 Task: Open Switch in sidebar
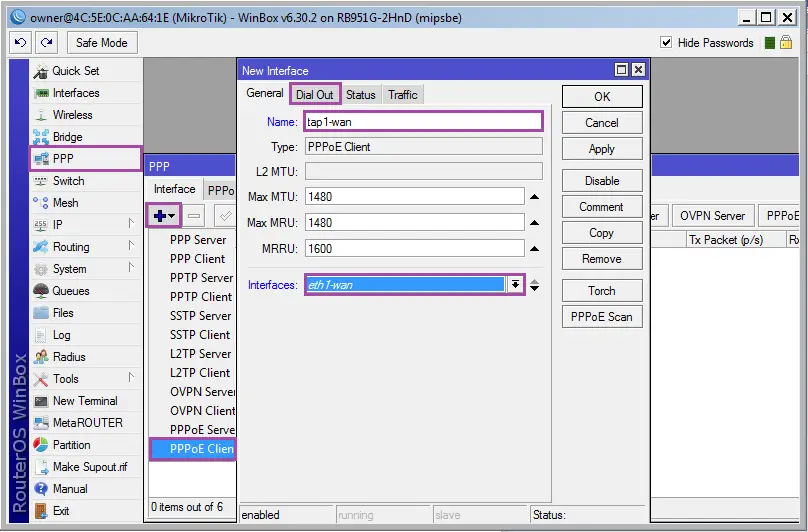click(x=85, y=181)
